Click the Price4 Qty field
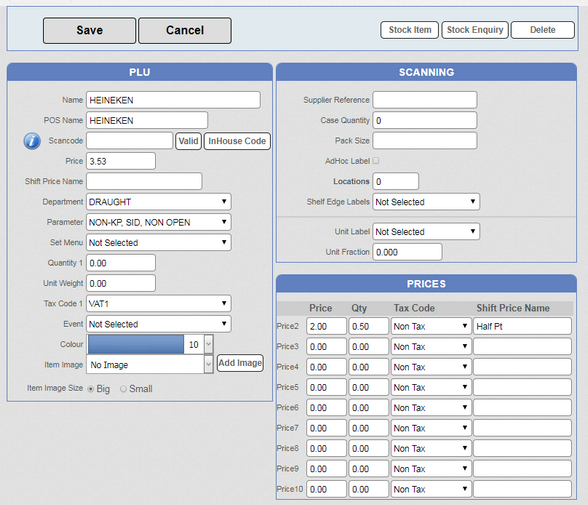588x505 pixels. tap(368, 367)
